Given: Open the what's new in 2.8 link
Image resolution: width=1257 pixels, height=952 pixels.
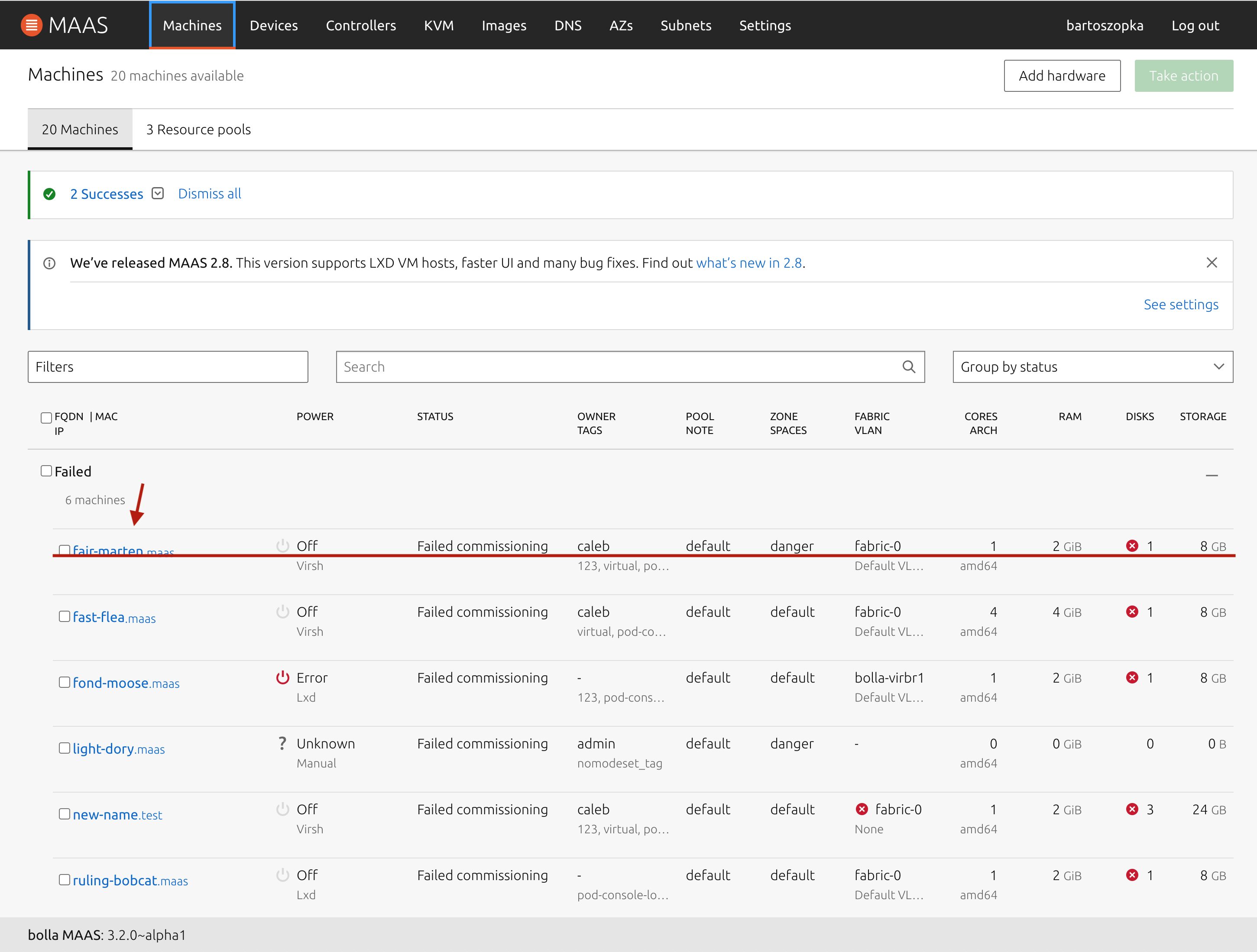Looking at the screenshot, I should [x=749, y=262].
